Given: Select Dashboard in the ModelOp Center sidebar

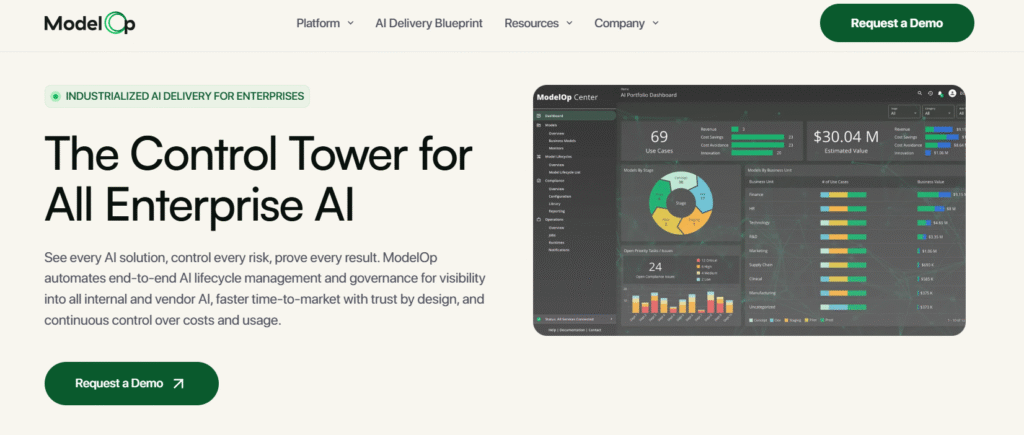Looking at the screenshot, I should [575, 116].
